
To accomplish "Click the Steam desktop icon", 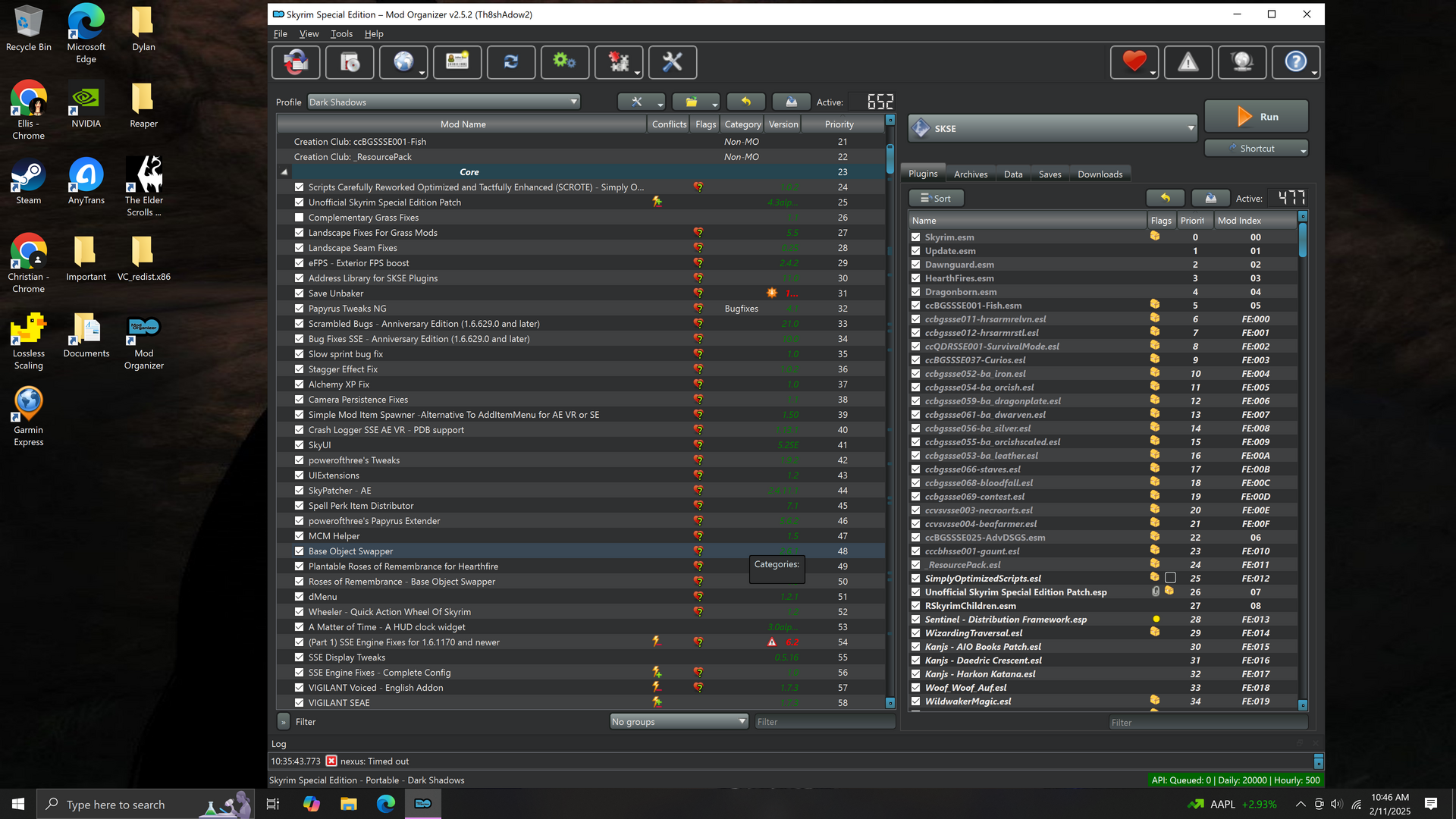I will coord(29,181).
